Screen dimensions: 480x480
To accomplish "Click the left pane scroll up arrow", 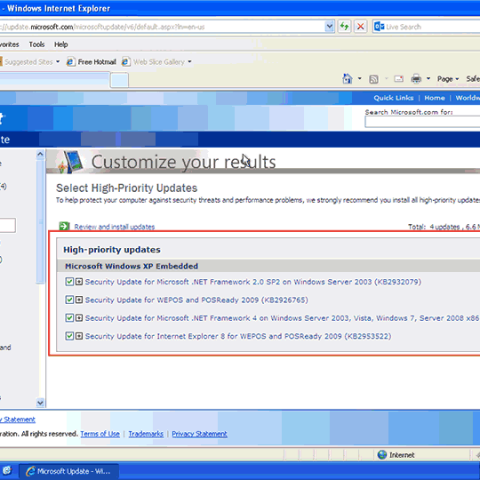I will 40,154.
